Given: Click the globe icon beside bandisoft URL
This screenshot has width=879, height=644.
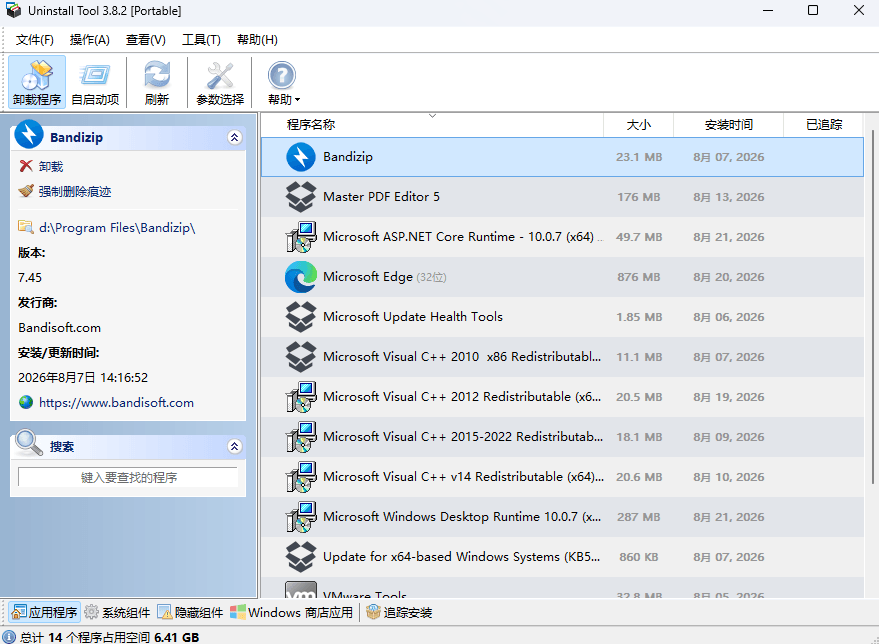Looking at the screenshot, I should [26, 402].
